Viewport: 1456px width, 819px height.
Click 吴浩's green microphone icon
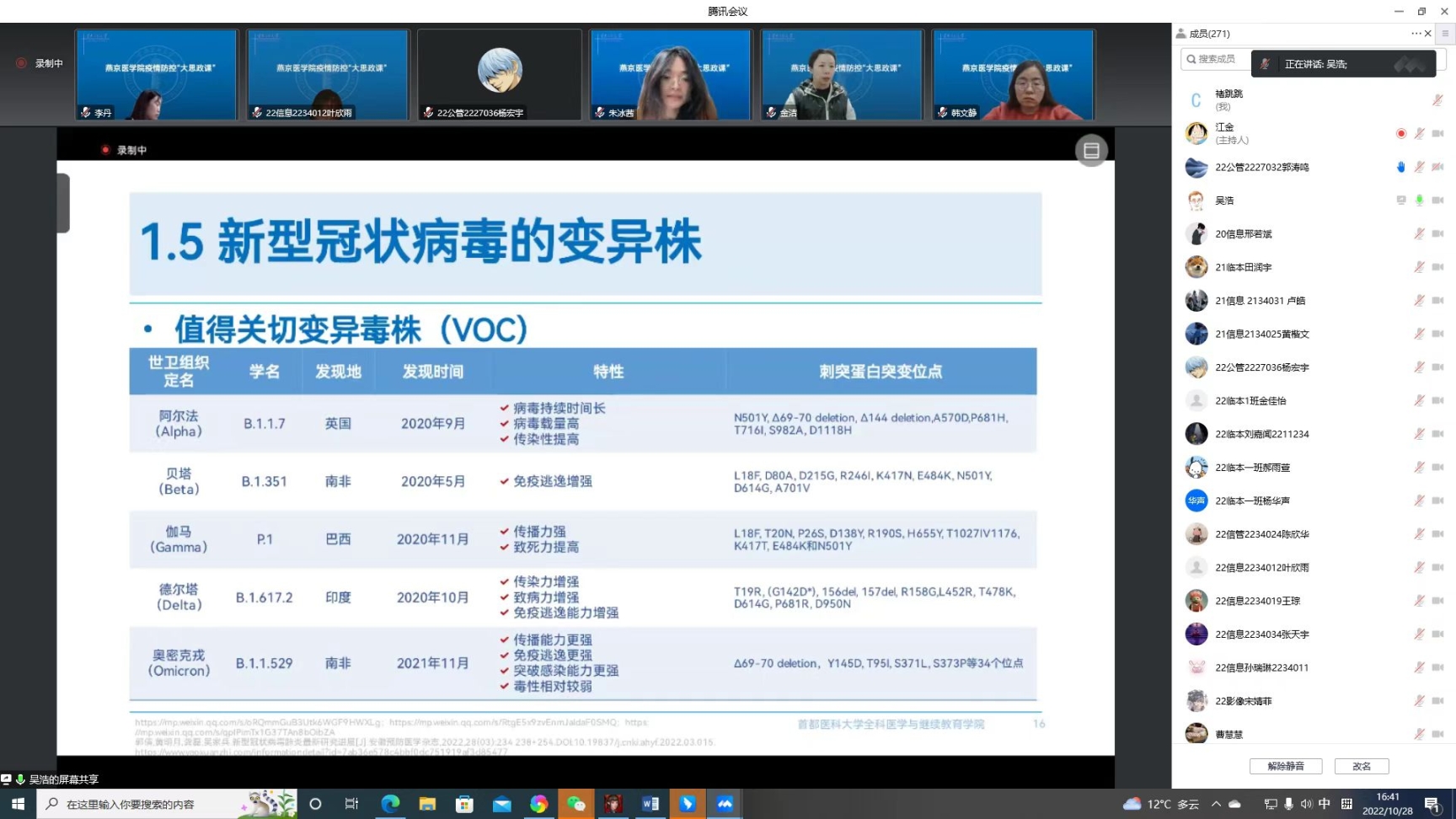point(1419,201)
